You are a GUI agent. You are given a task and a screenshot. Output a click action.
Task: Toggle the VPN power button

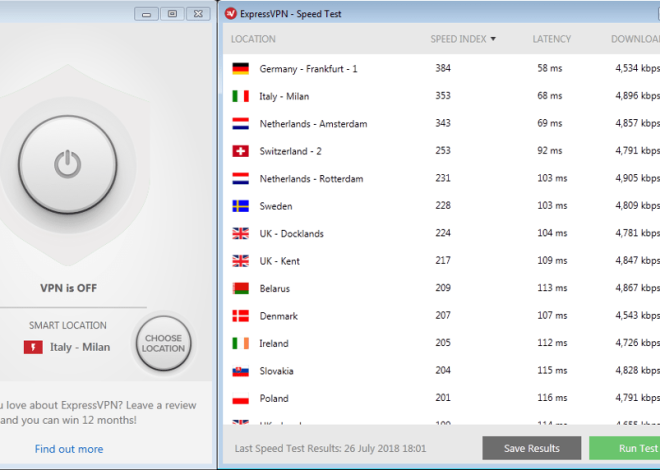coord(67,165)
